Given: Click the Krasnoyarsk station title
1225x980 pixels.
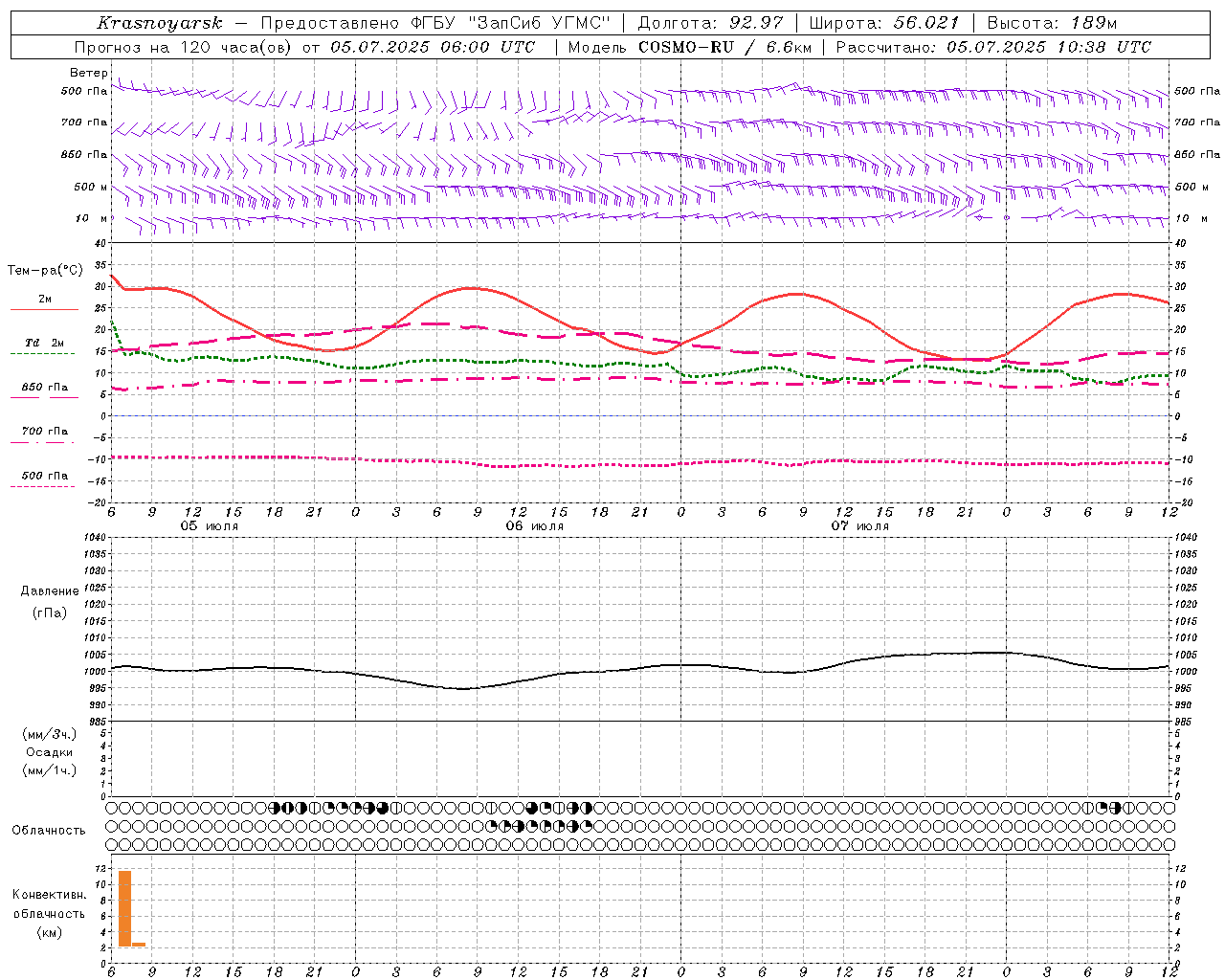Looking at the screenshot, I should pos(159,23).
